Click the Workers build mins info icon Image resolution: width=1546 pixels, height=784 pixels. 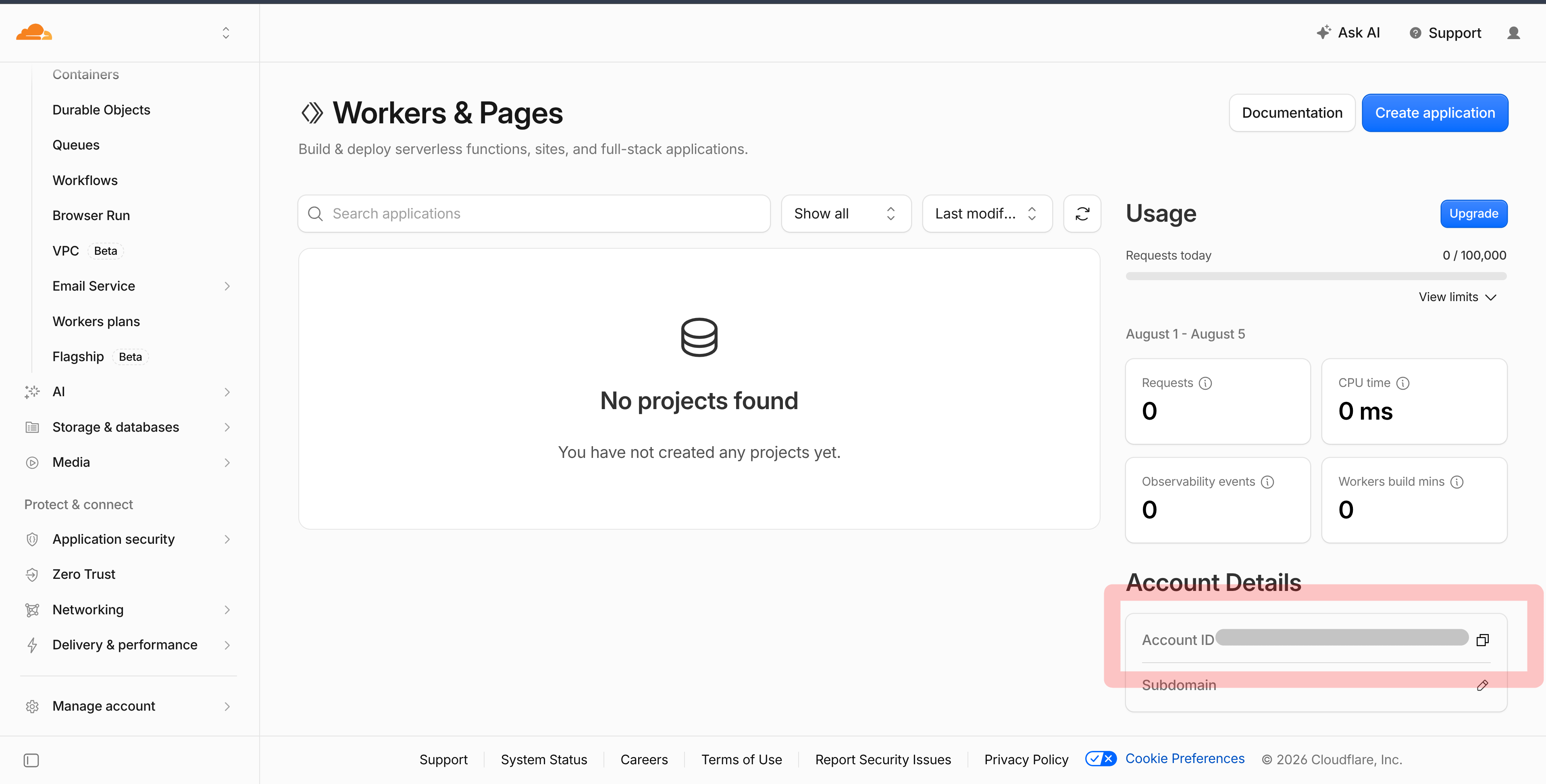click(1457, 482)
